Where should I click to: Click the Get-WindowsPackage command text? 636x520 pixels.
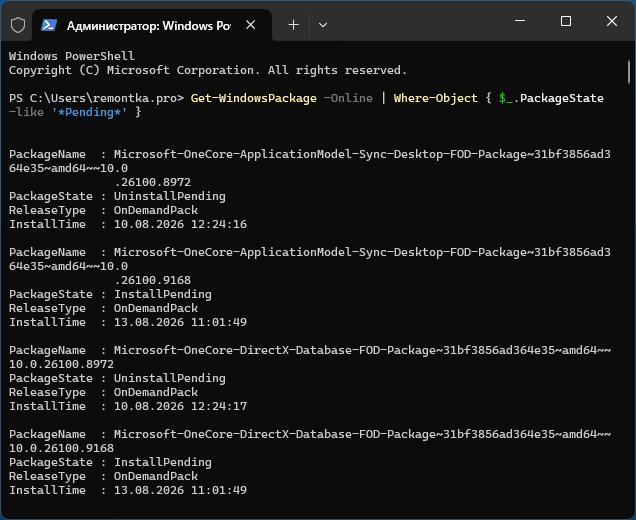(x=254, y=98)
